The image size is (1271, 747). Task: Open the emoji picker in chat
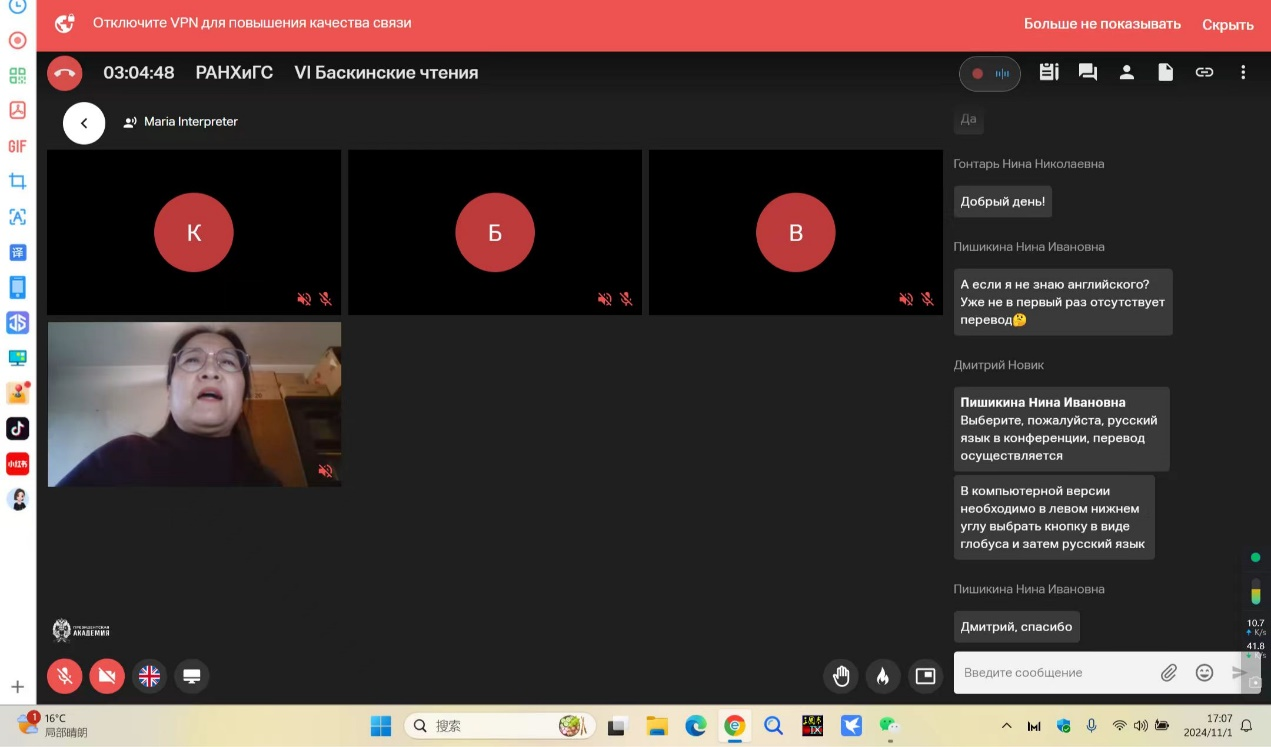click(1204, 673)
